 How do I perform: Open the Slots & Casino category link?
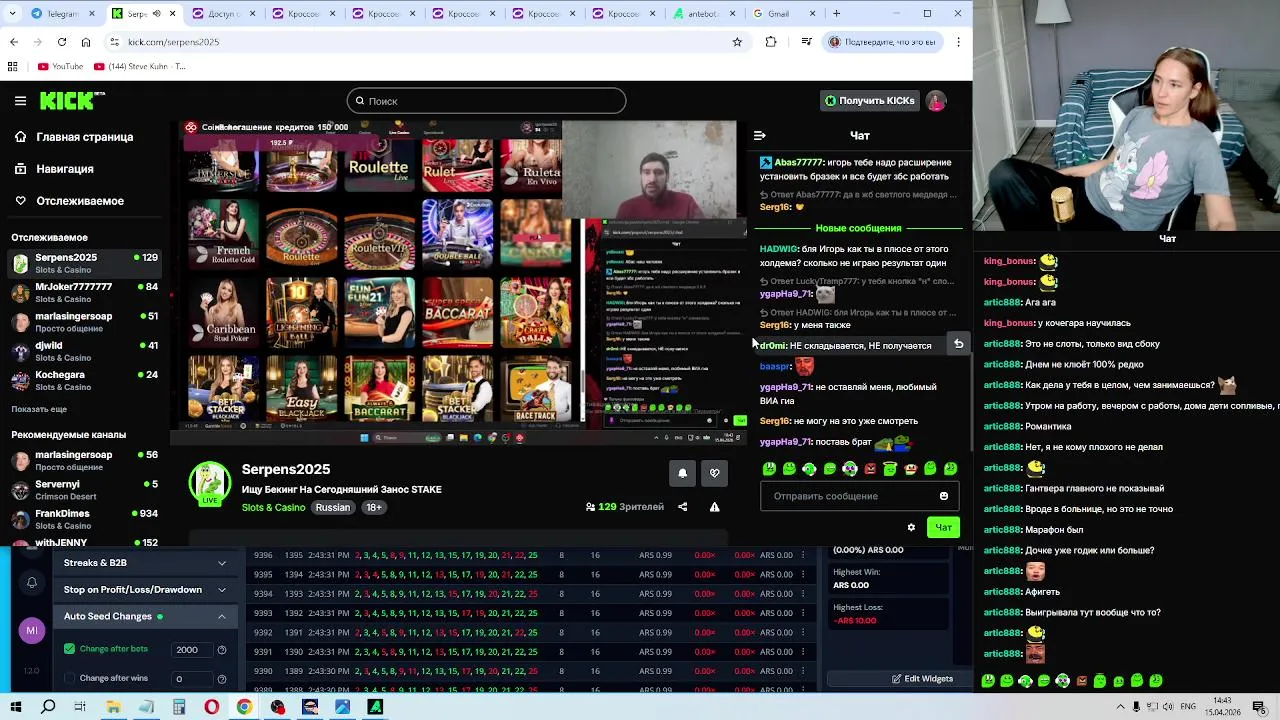[273, 507]
